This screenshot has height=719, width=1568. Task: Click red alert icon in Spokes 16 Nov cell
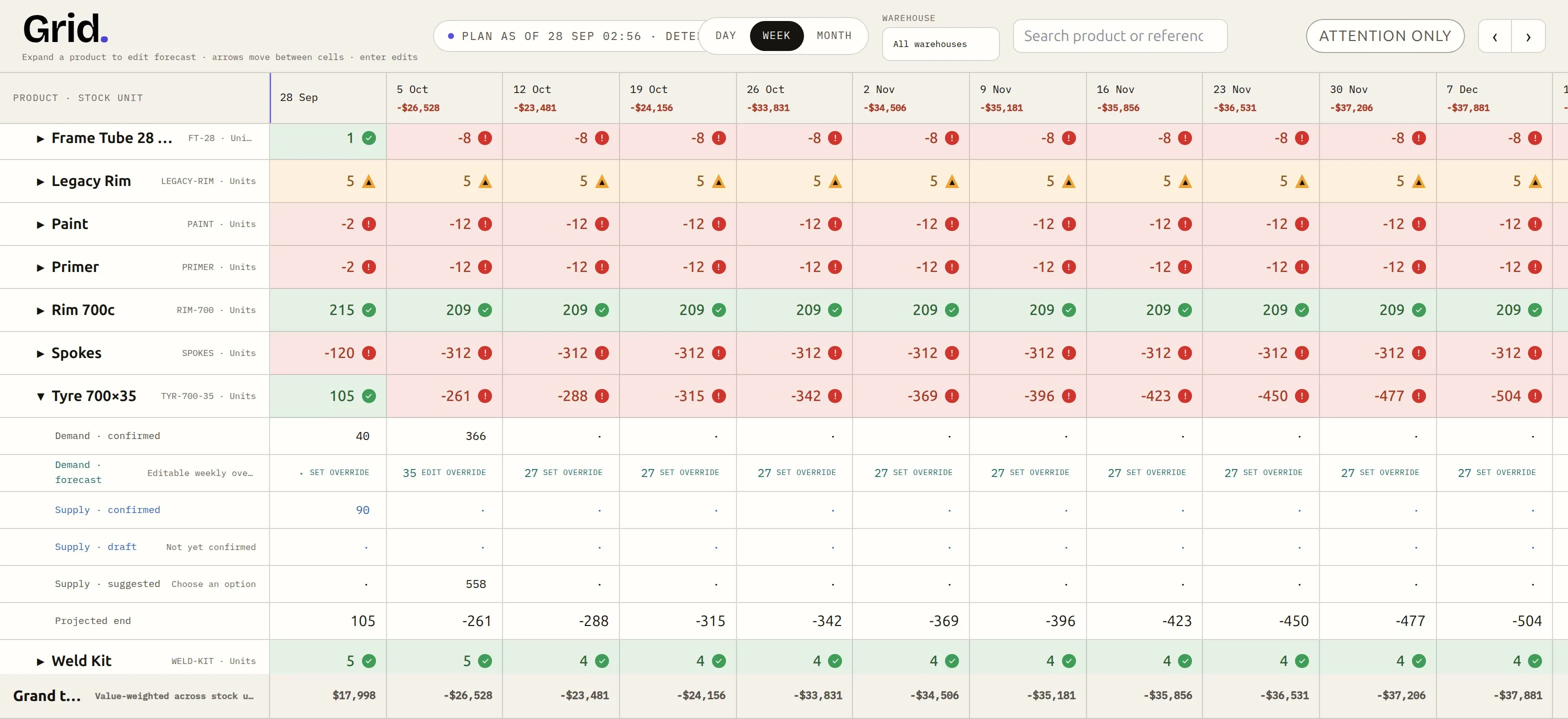click(1185, 353)
